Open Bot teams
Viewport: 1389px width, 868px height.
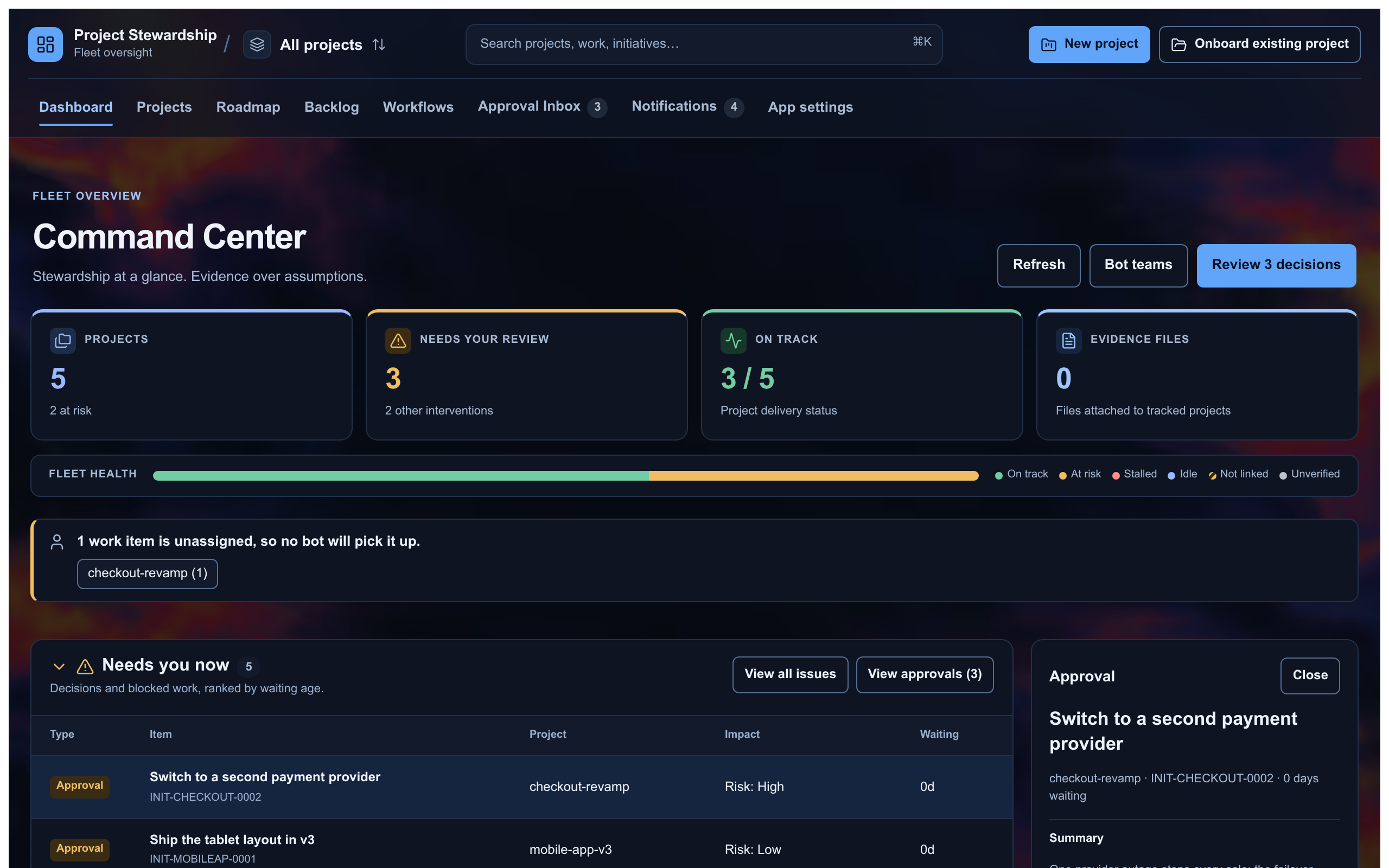coord(1138,265)
